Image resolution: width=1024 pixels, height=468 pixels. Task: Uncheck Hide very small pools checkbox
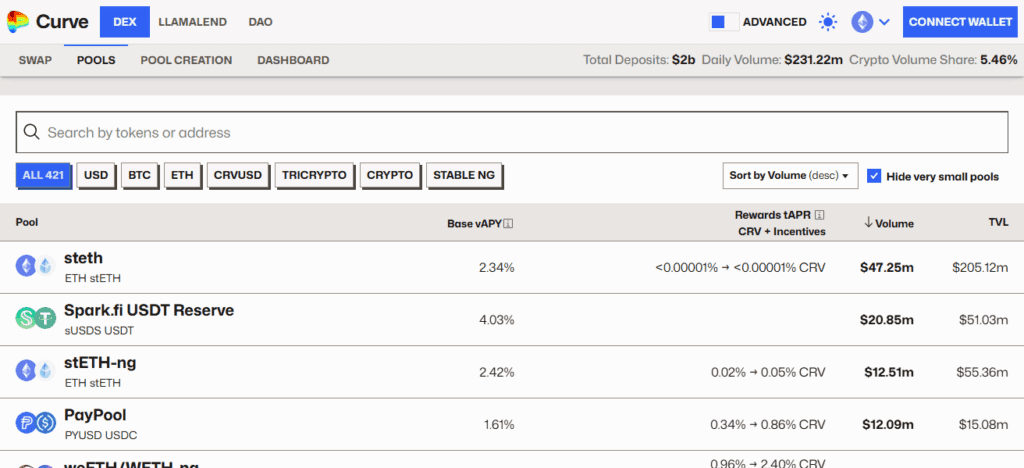click(874, 176)
